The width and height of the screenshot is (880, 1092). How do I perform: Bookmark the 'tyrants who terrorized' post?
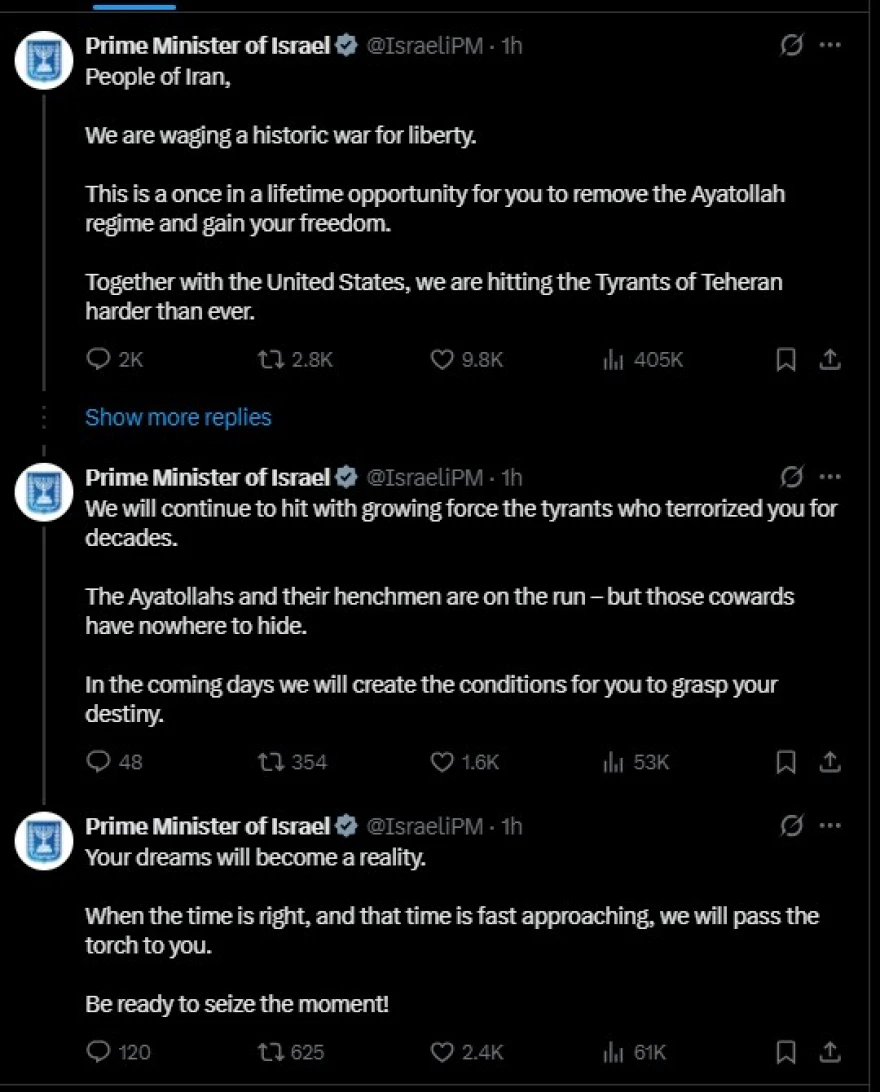tap(786, 762)
